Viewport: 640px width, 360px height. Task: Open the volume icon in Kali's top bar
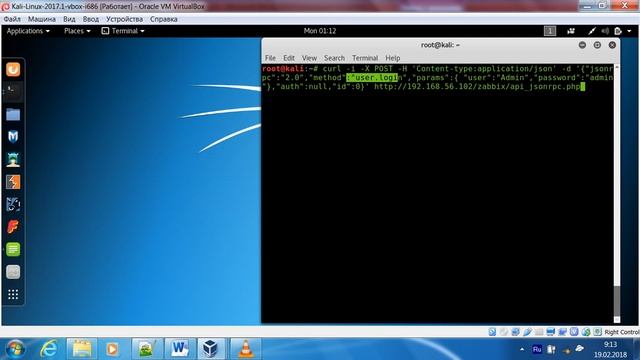point(605,31)
